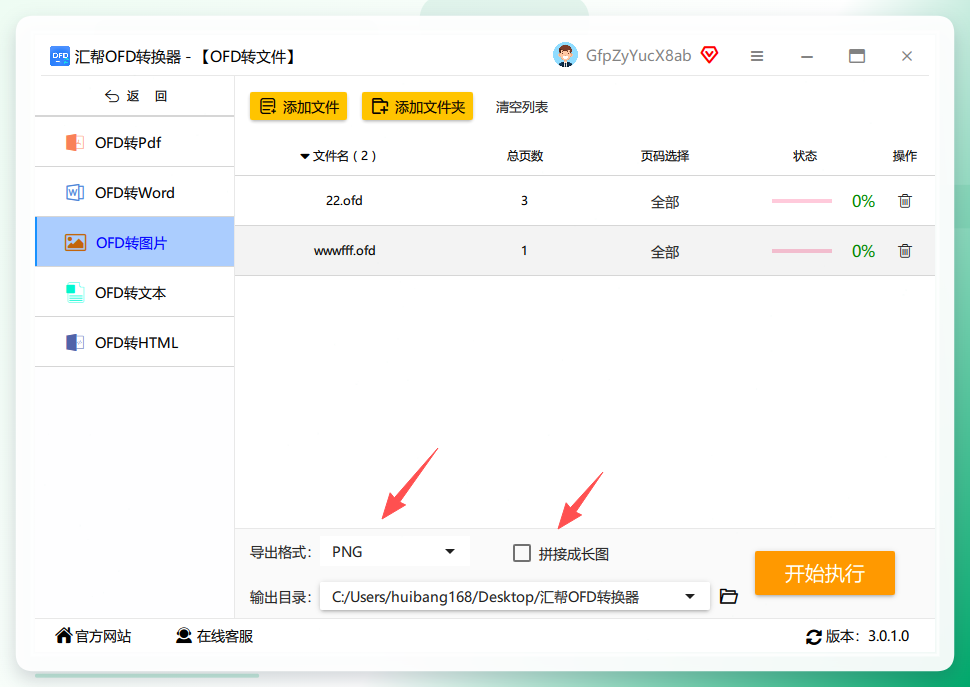970x687 pixels.
Task: Select OFD转HTML in sidebar
Action: [x=135, y=343]
